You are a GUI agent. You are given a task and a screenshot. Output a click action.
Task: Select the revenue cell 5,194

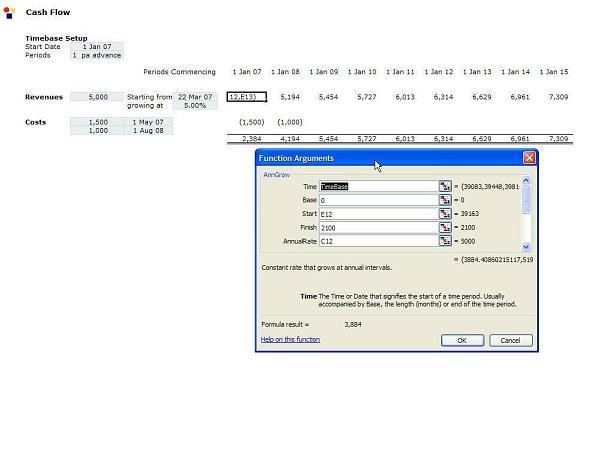[x=290, y=97]
